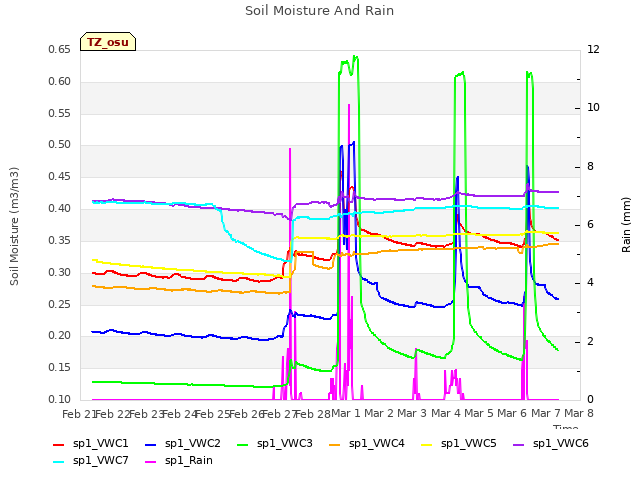Toggle the sp1_VWC4 legend entry
640x480 pixels.
(367, 444)
